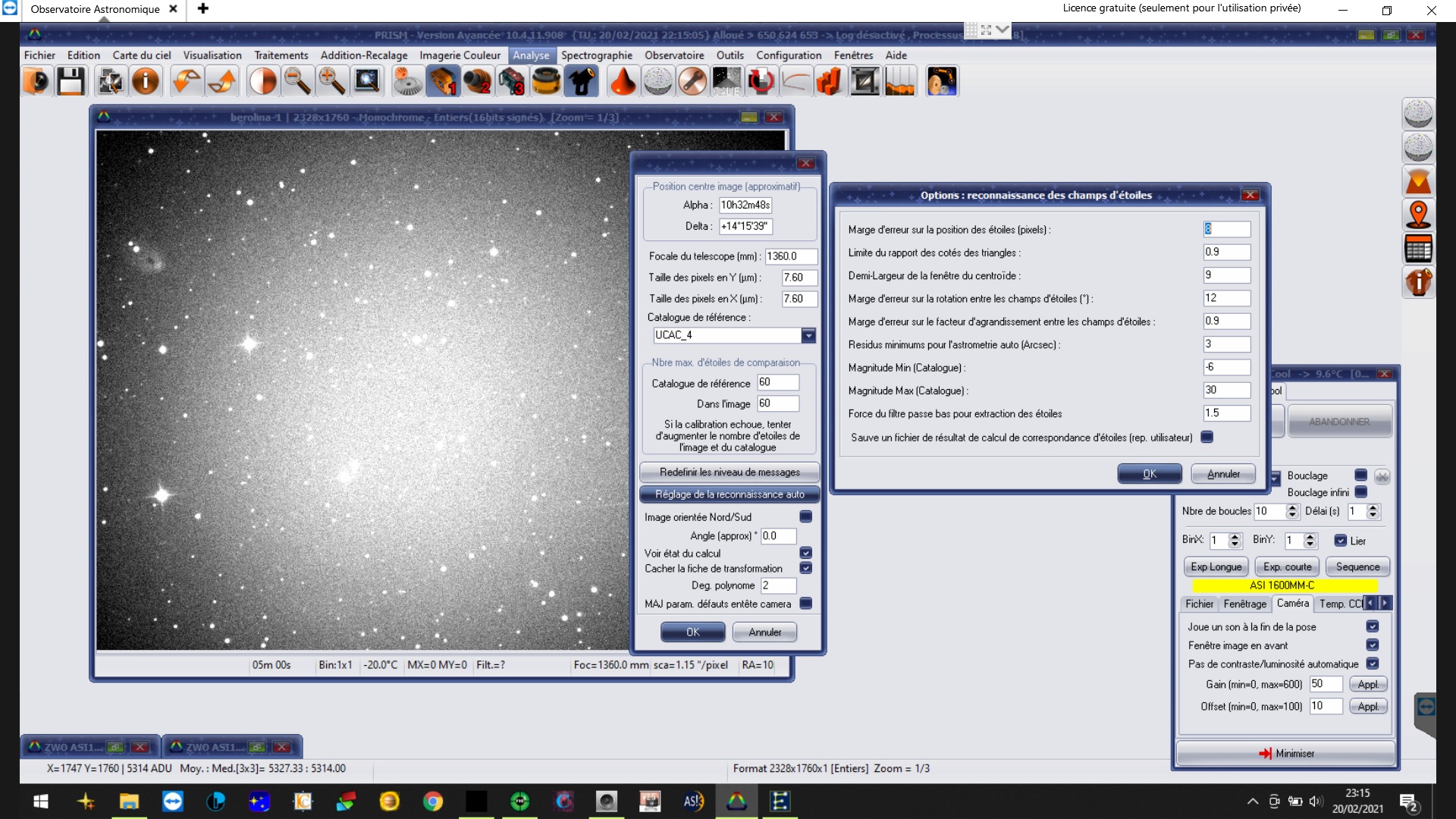This screenshot has height=819, width=1456.
Task: Click OK in Options étoiles dialog
Action: tap(1150, 474)
